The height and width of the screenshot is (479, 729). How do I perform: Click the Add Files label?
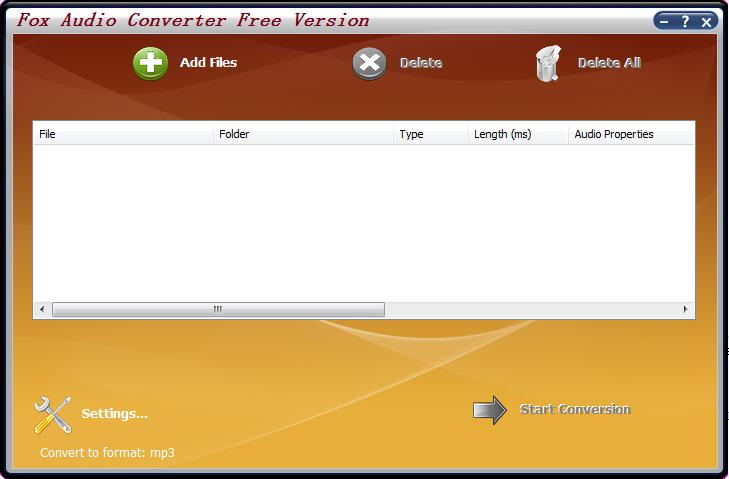[x=208, y=62]
